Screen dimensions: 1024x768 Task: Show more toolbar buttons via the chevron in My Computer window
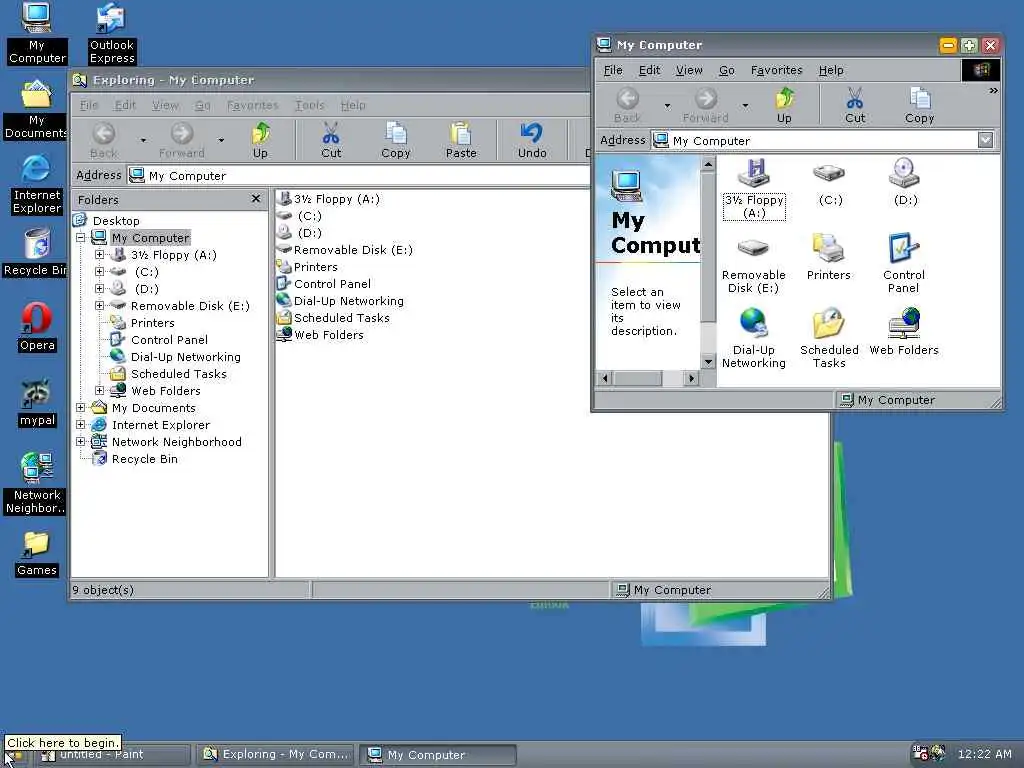click(993, 91)
